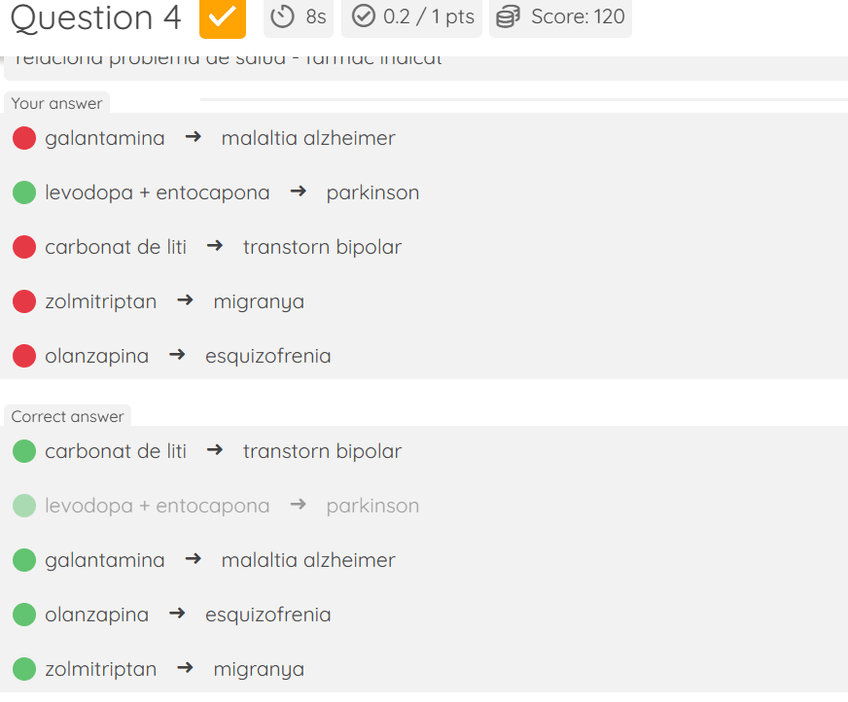Click the faded green dot beside levodopa in Correct answer
The image size is (848, 702).
point(24,506)
